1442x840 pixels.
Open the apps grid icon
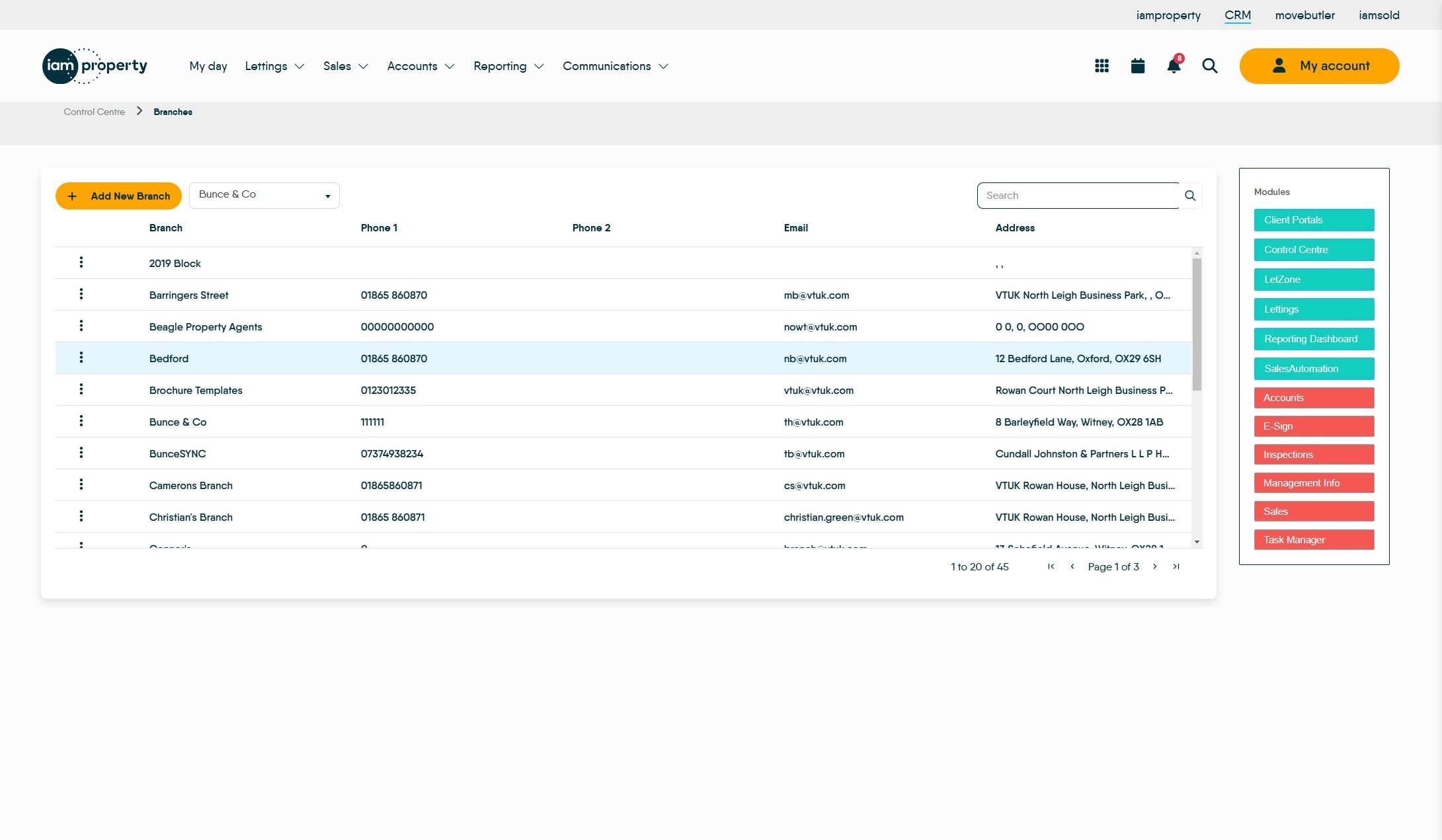pos(1102,65)
